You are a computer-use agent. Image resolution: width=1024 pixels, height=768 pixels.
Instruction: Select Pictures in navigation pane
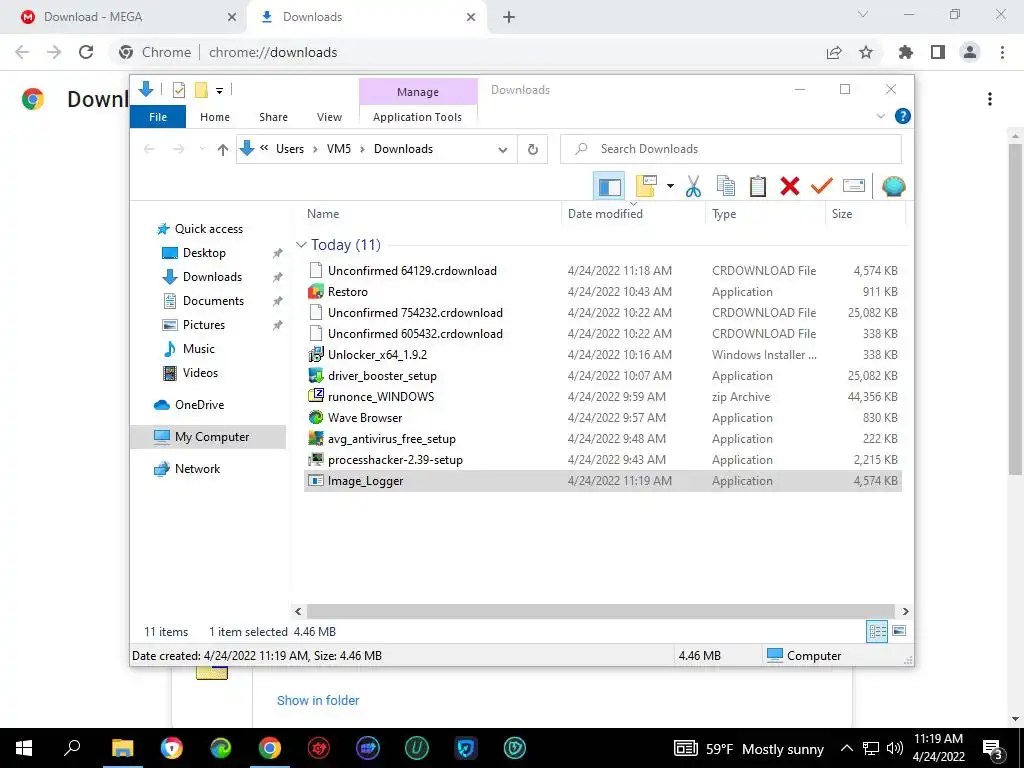coord(203,325)
